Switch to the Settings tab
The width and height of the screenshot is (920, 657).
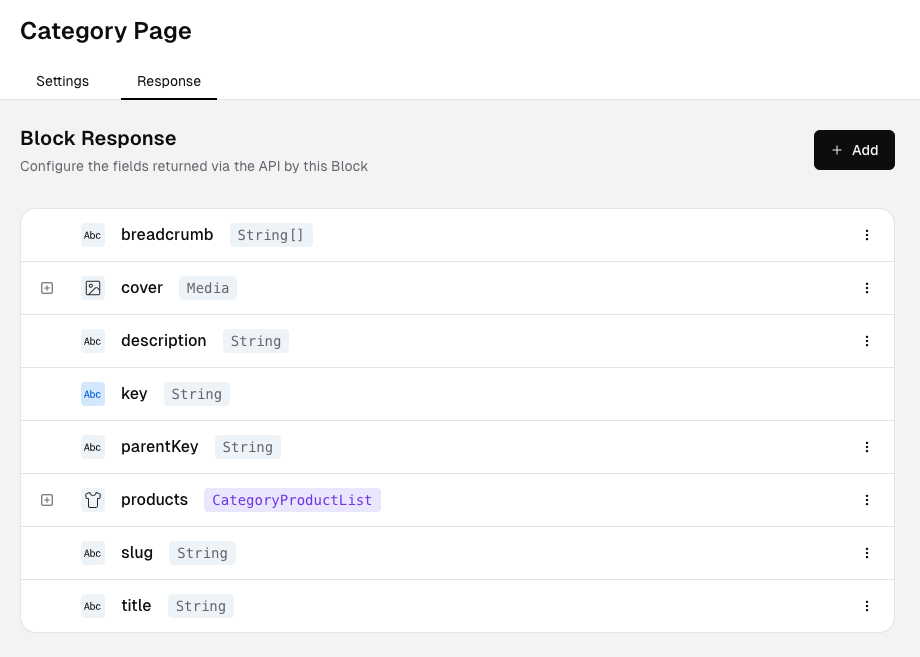62,81
